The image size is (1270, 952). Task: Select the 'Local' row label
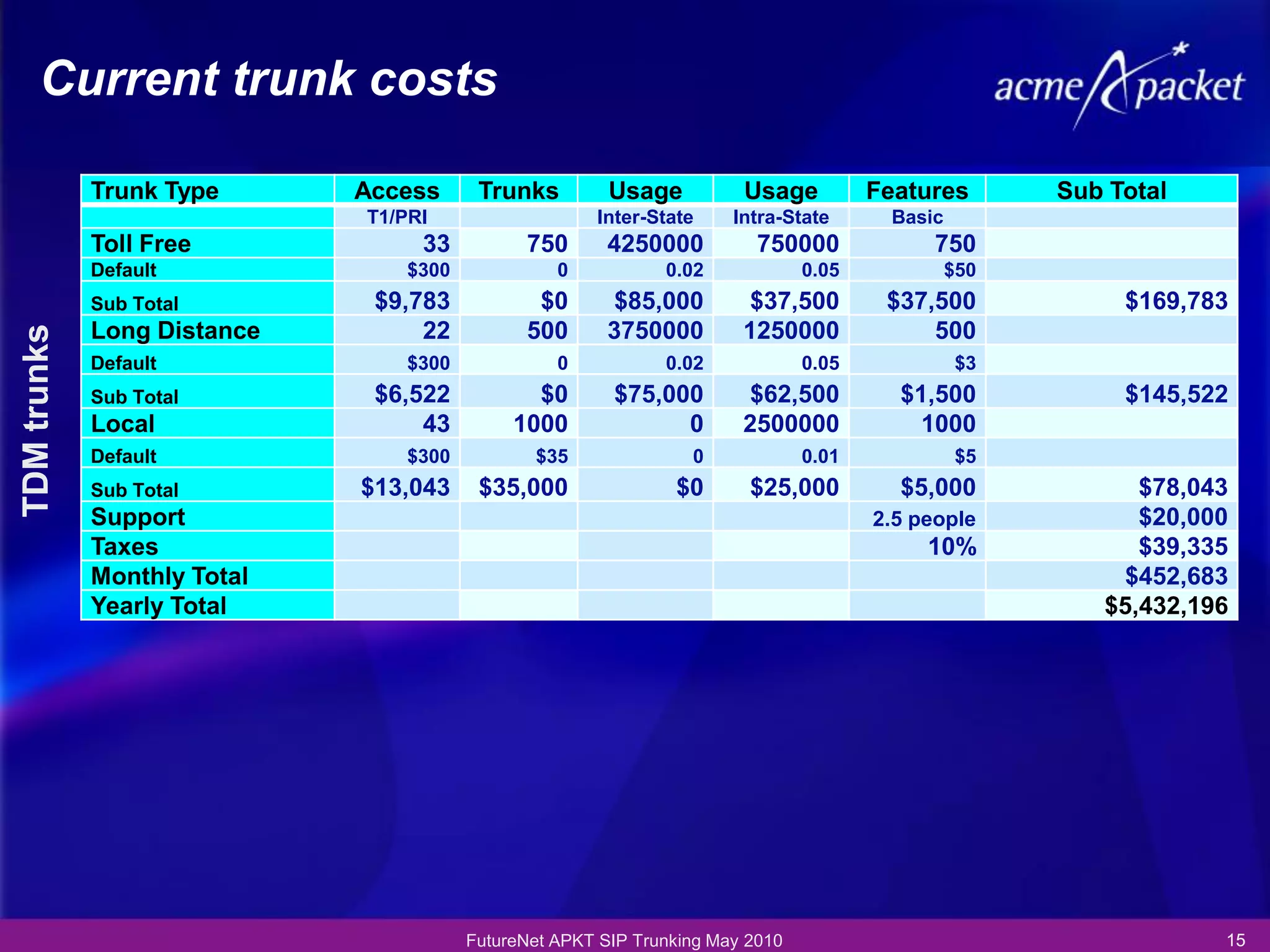[208, 423]
